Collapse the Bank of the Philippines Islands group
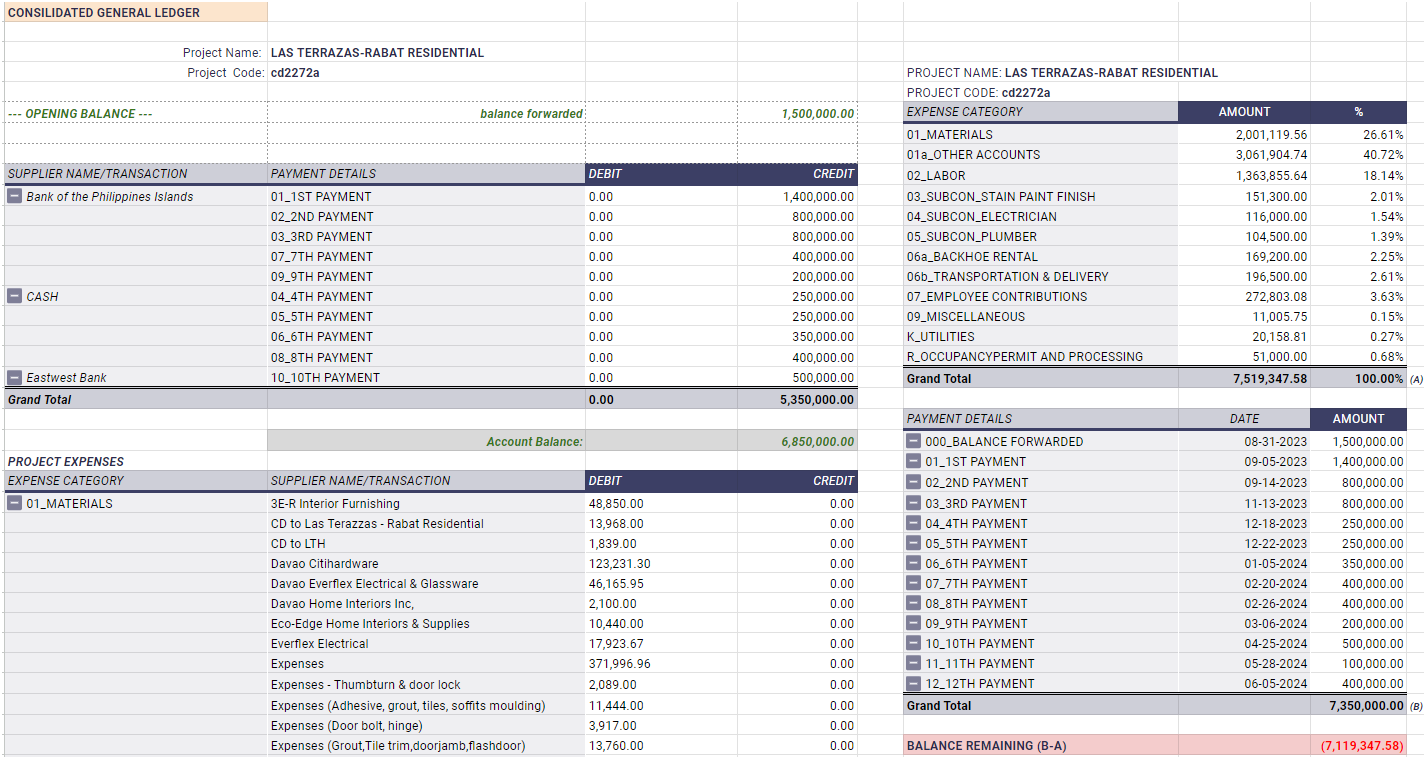The width and height of the screenshot is (1426, 759). click(x=15, y=197)
